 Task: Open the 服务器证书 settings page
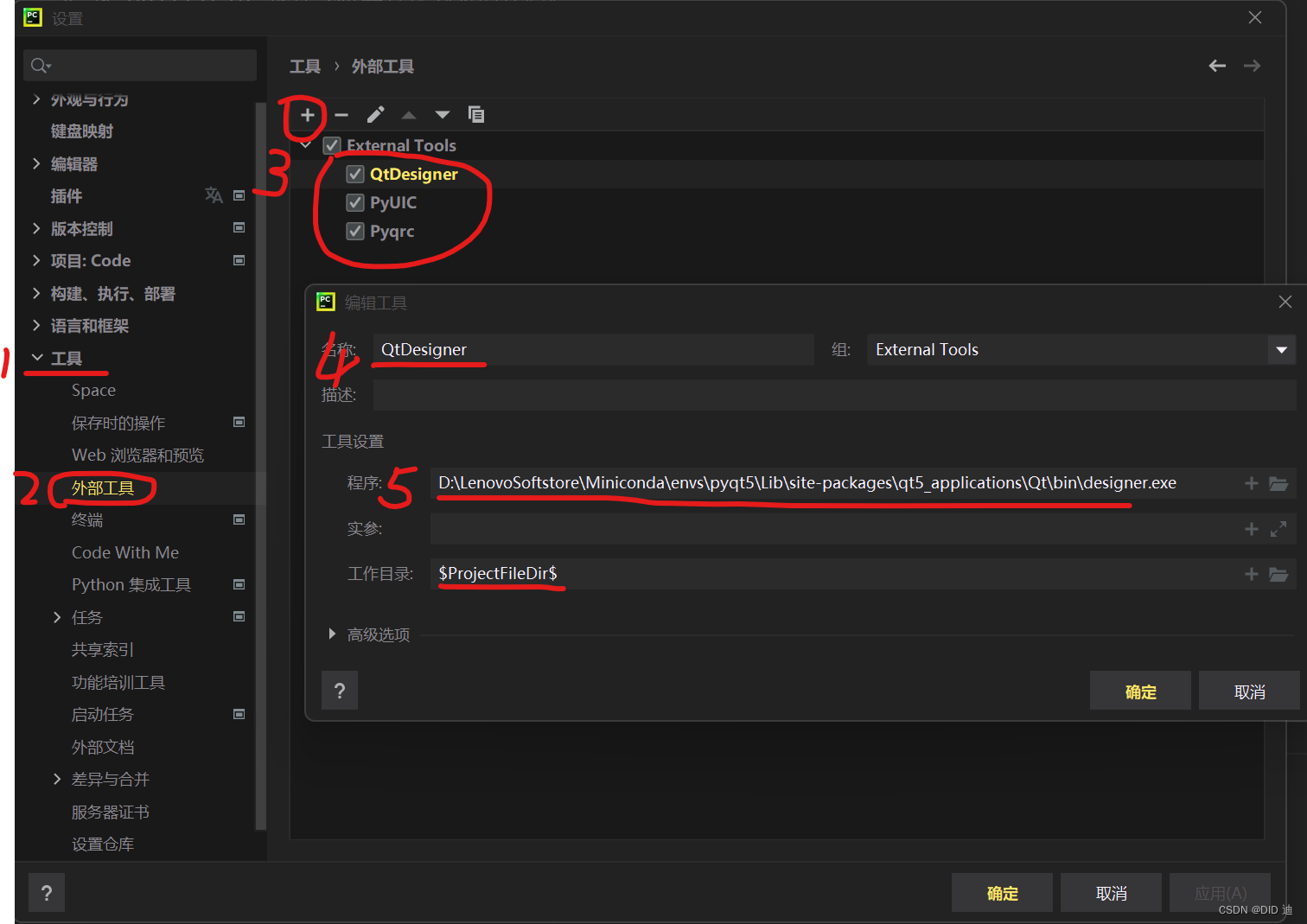click(111, 812)
